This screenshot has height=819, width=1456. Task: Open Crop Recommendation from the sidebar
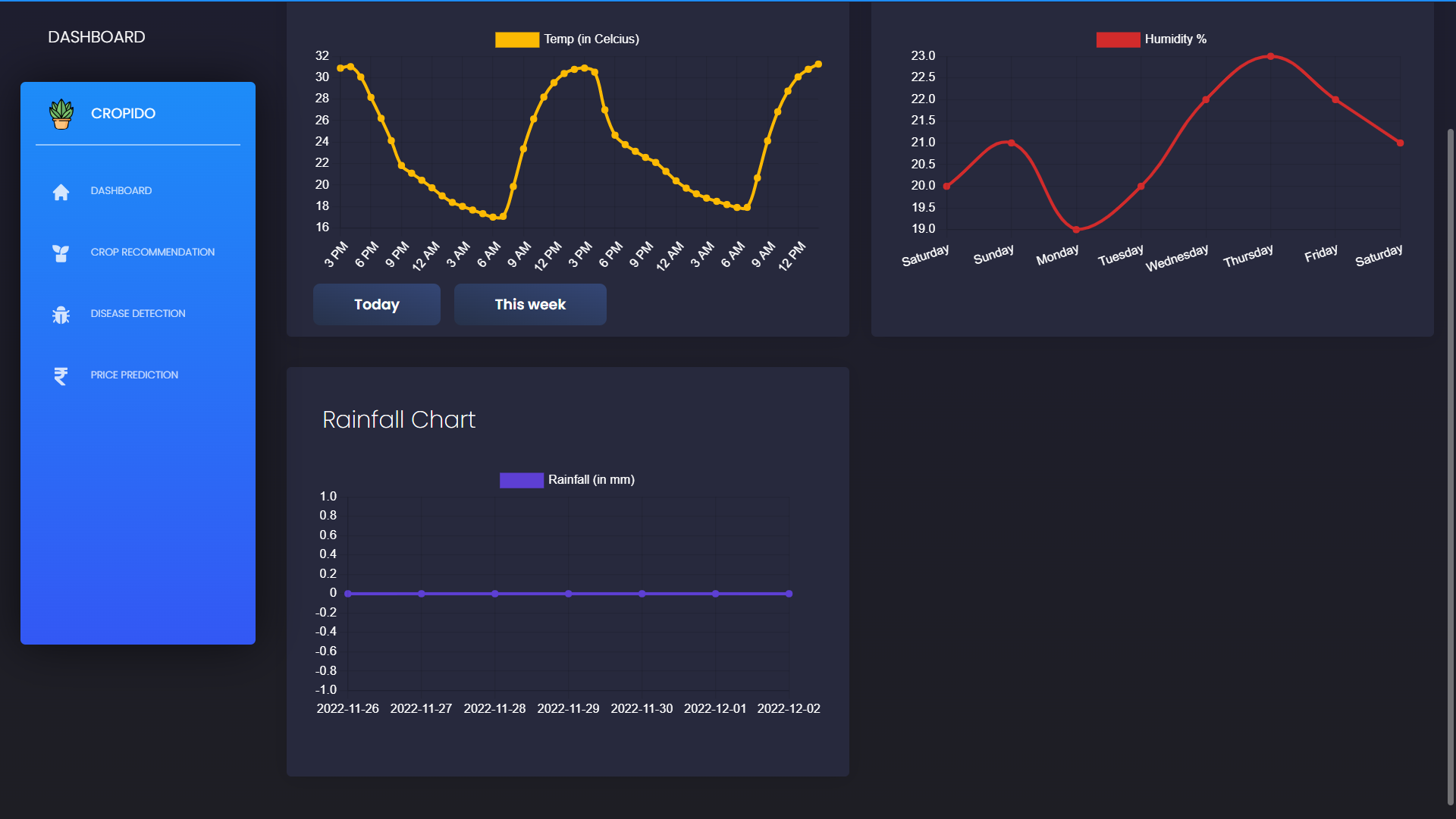pyautogui.click(x=152, y=252)
